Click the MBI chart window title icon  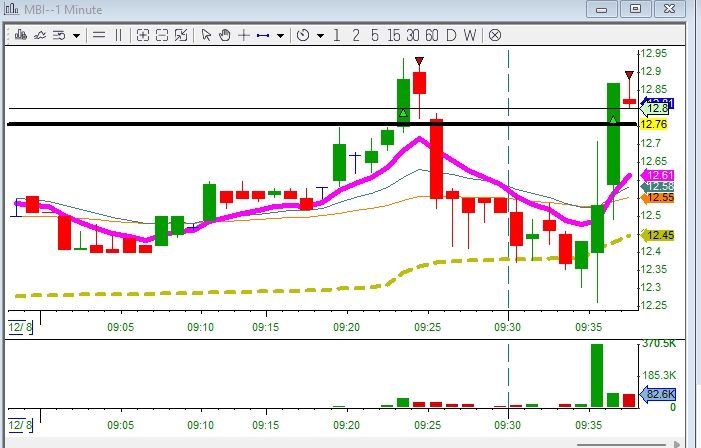tap(12, 8)
